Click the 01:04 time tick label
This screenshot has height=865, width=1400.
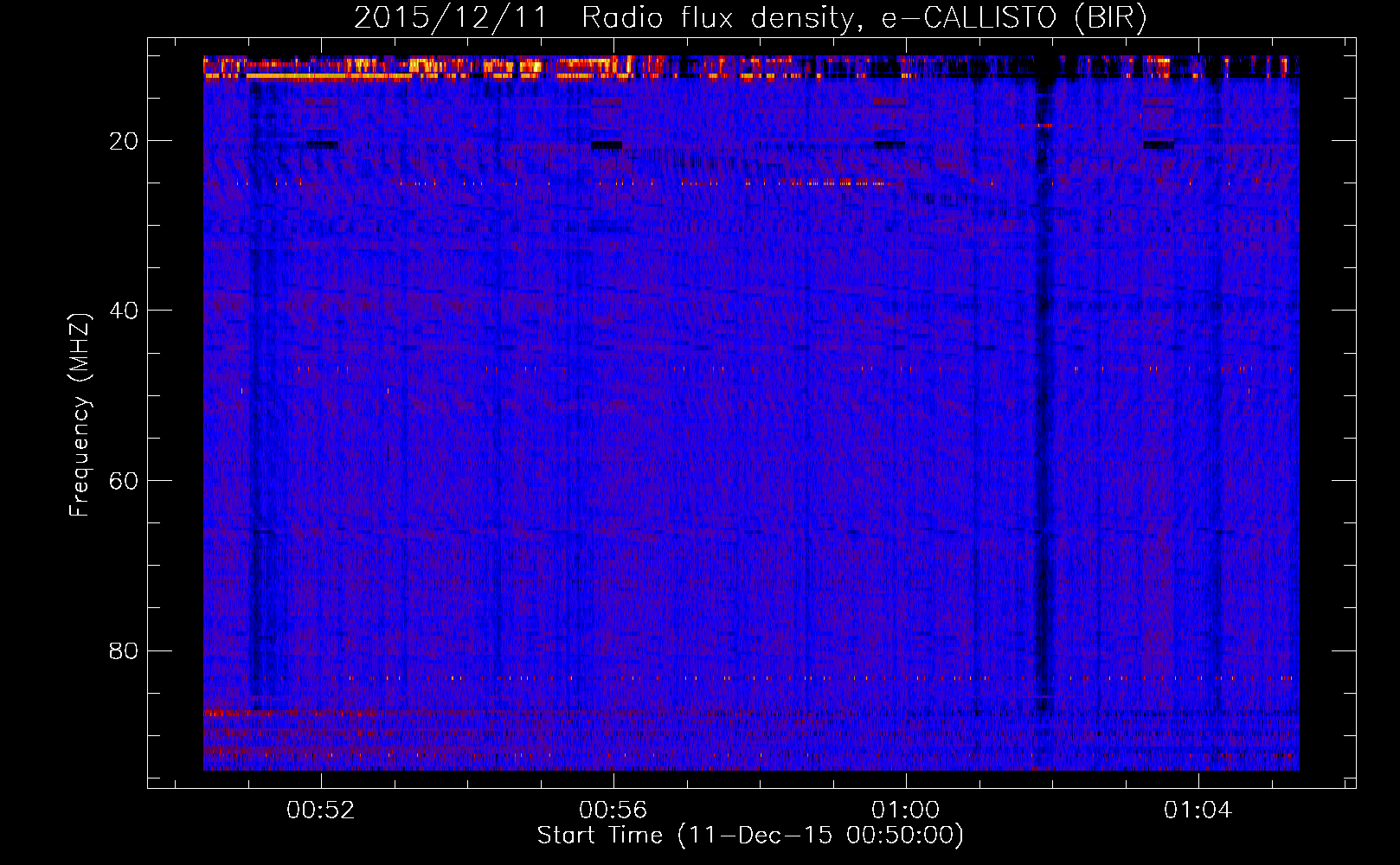coord(1198,811)
